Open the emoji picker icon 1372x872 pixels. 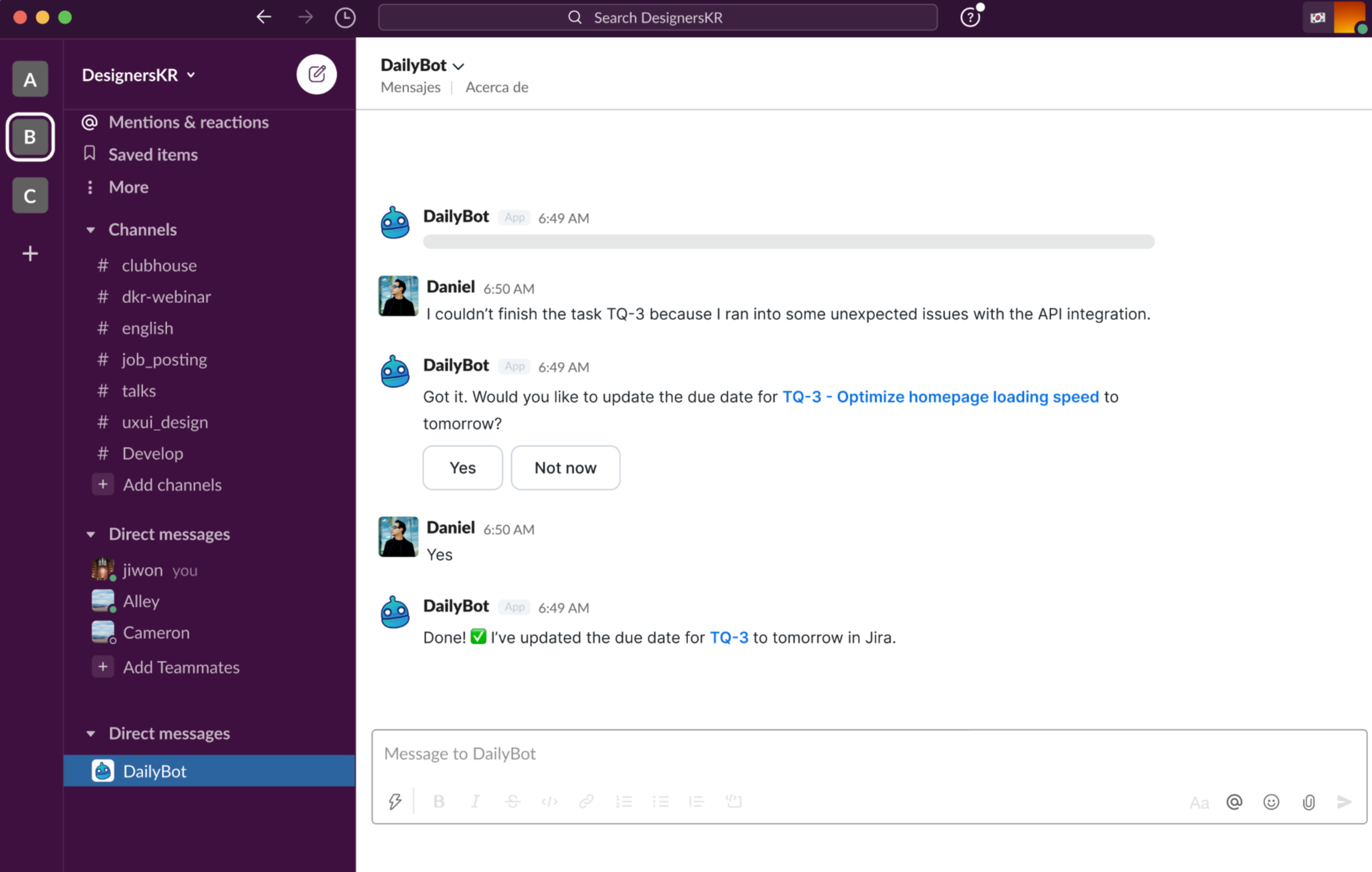1271,801
